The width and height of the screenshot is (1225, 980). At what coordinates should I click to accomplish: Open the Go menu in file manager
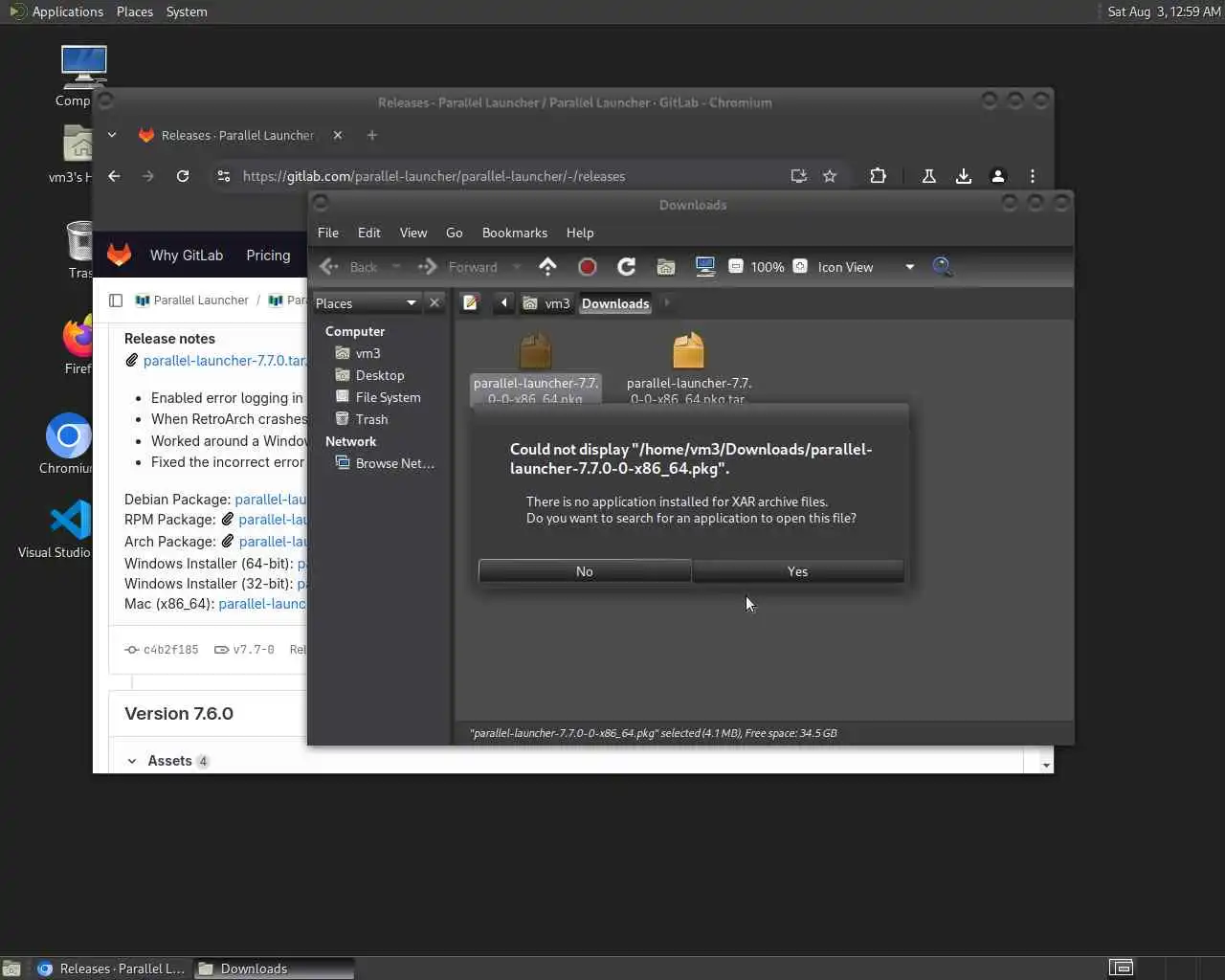[x=454, y=233]
